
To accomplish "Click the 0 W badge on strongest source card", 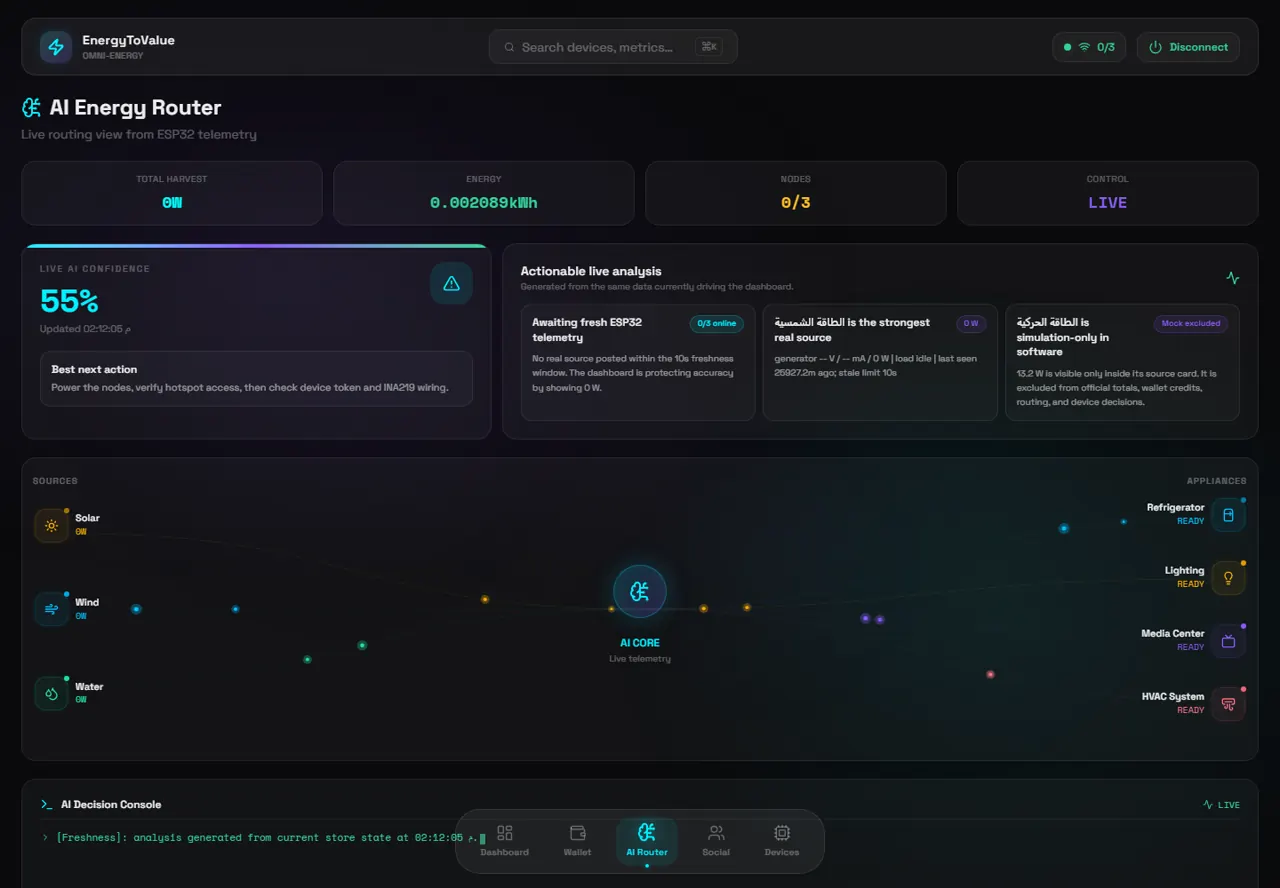I will (x=971, y=324).
